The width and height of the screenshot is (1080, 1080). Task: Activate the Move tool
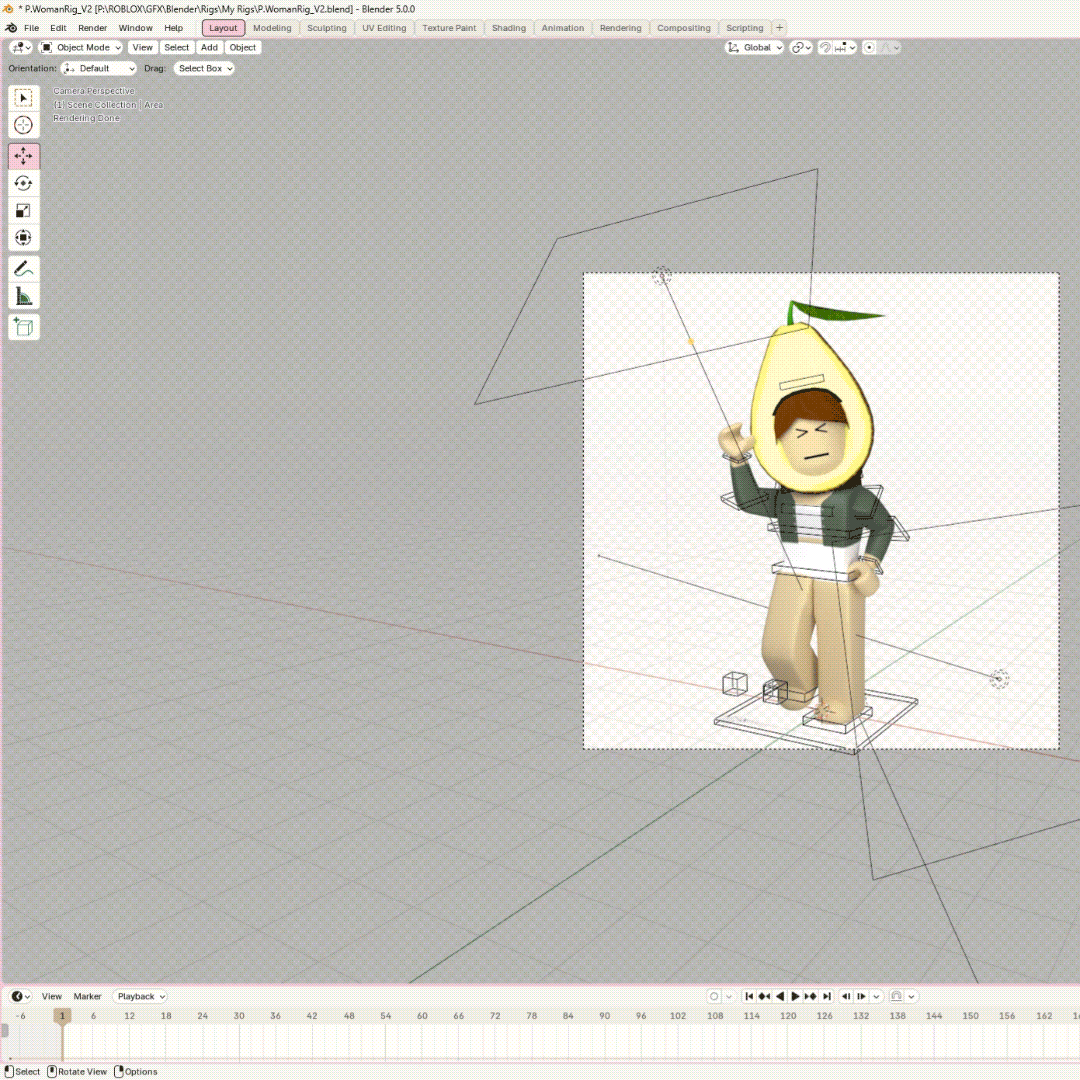click(23, 156)
